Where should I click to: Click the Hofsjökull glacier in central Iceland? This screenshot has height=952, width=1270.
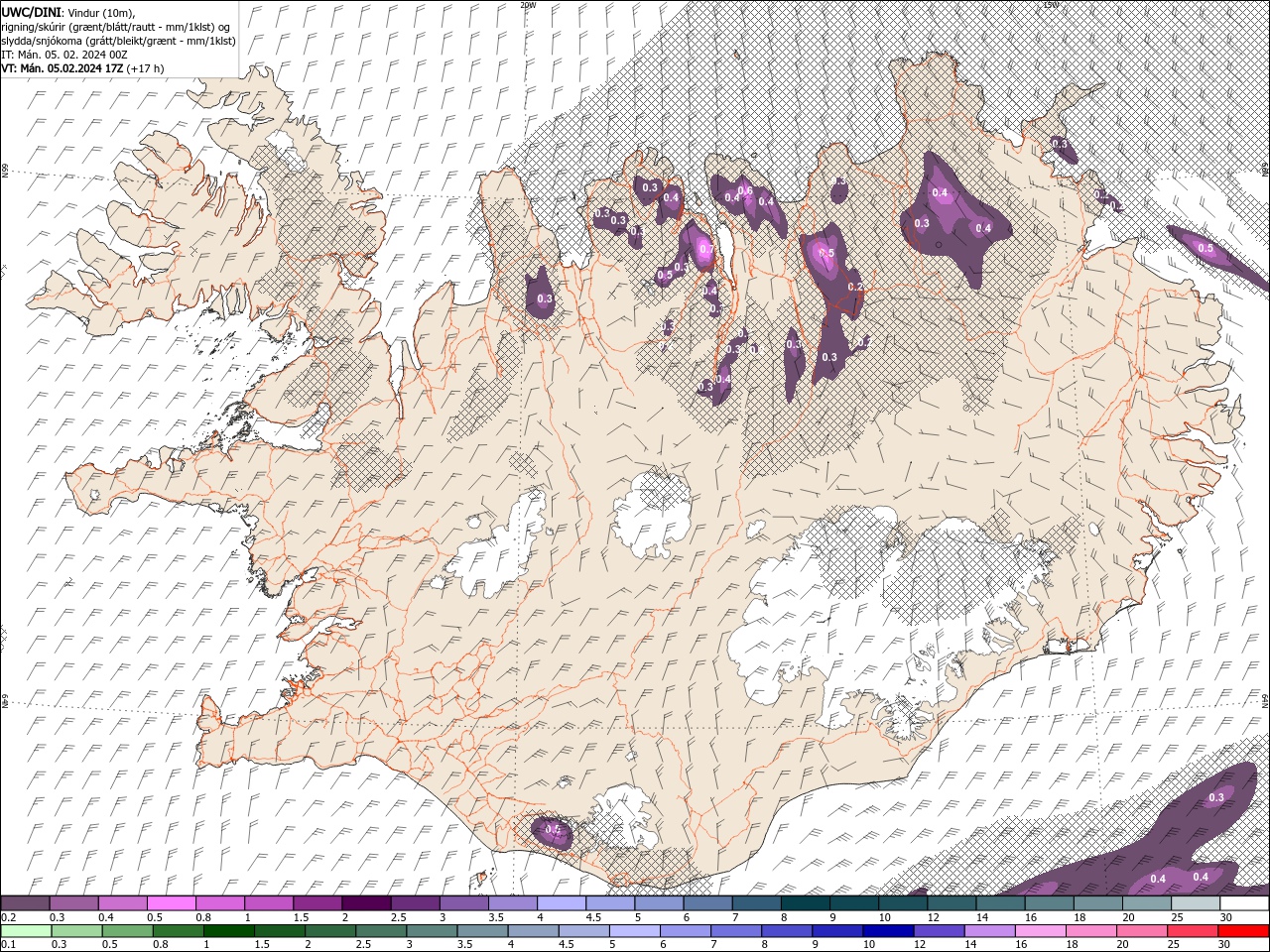click(x=652, y=513)
